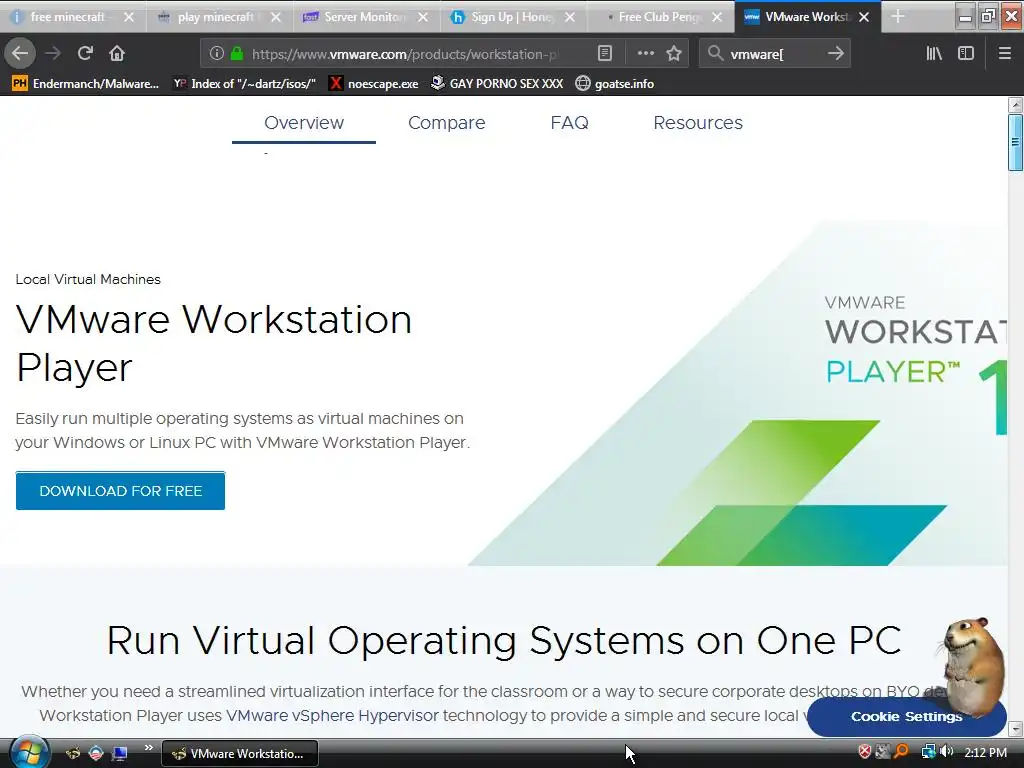Open Cookie Settings
The width and height of the screenshot is (1024, 768).
pos(906,716)
